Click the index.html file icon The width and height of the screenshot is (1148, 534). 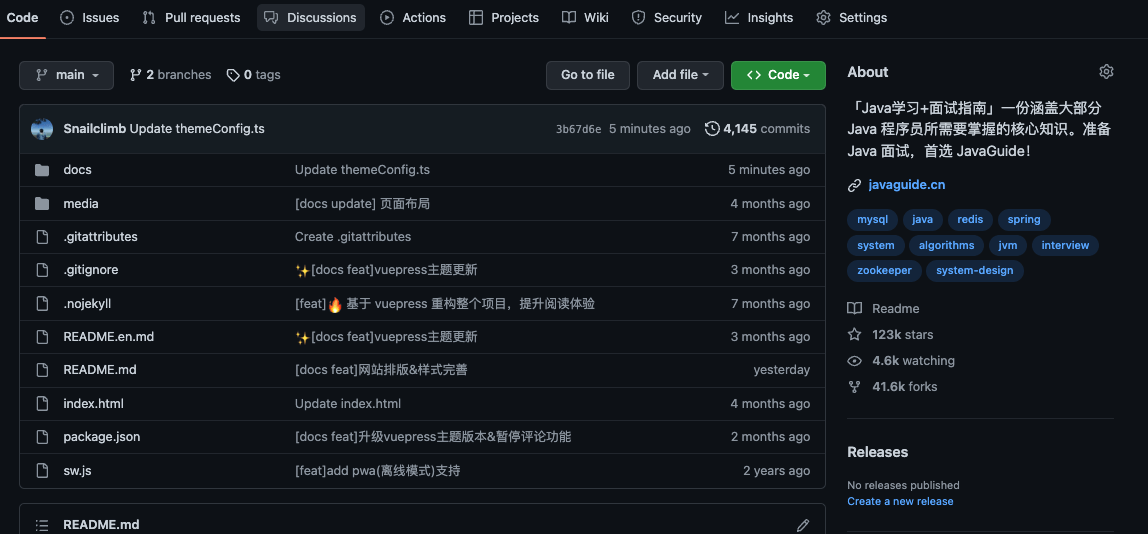pyautogui.click(x=42, y=404)
